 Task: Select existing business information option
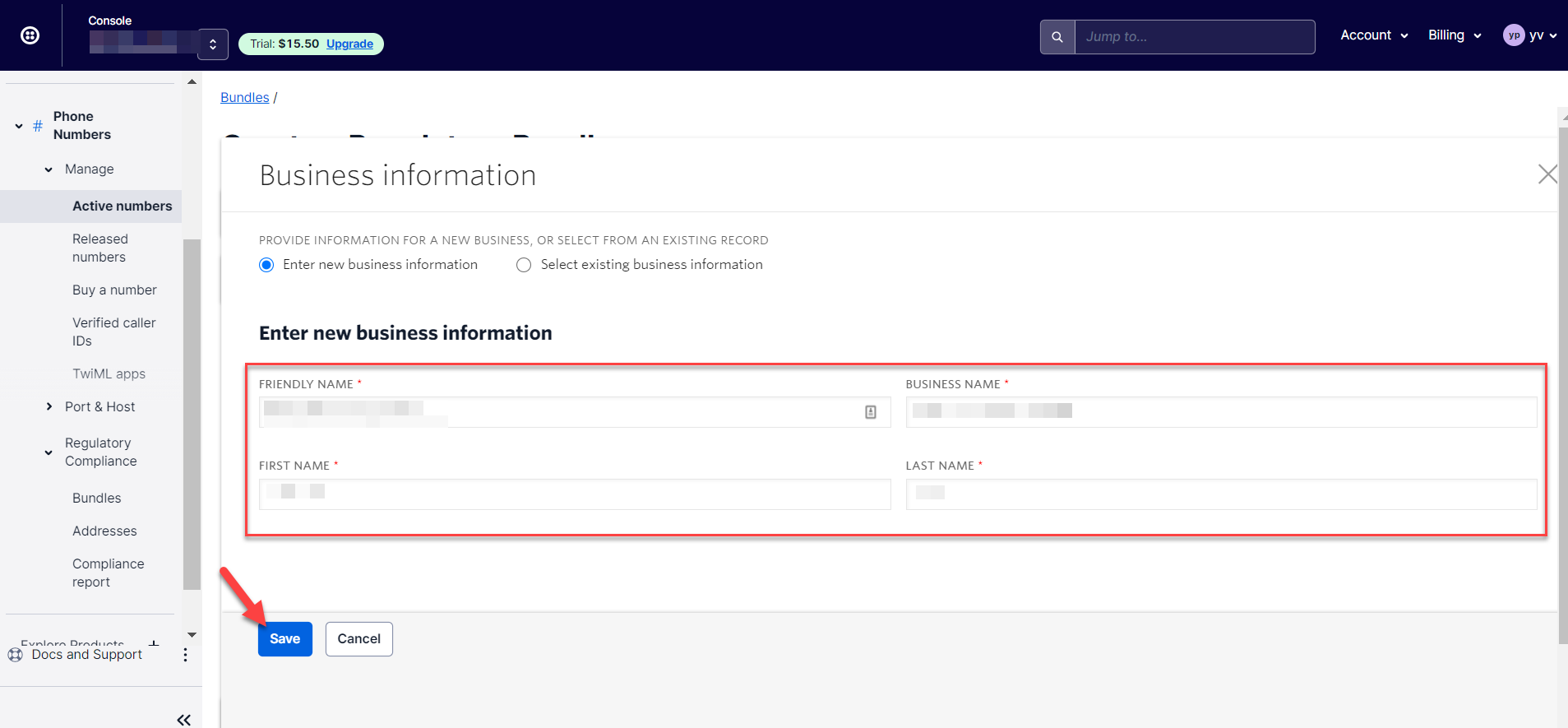coord(524,265)
